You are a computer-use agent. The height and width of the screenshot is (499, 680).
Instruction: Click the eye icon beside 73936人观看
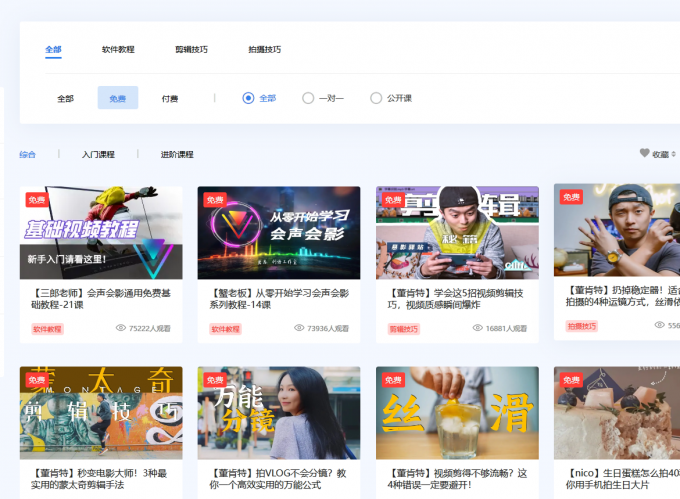tap(299, 328)
